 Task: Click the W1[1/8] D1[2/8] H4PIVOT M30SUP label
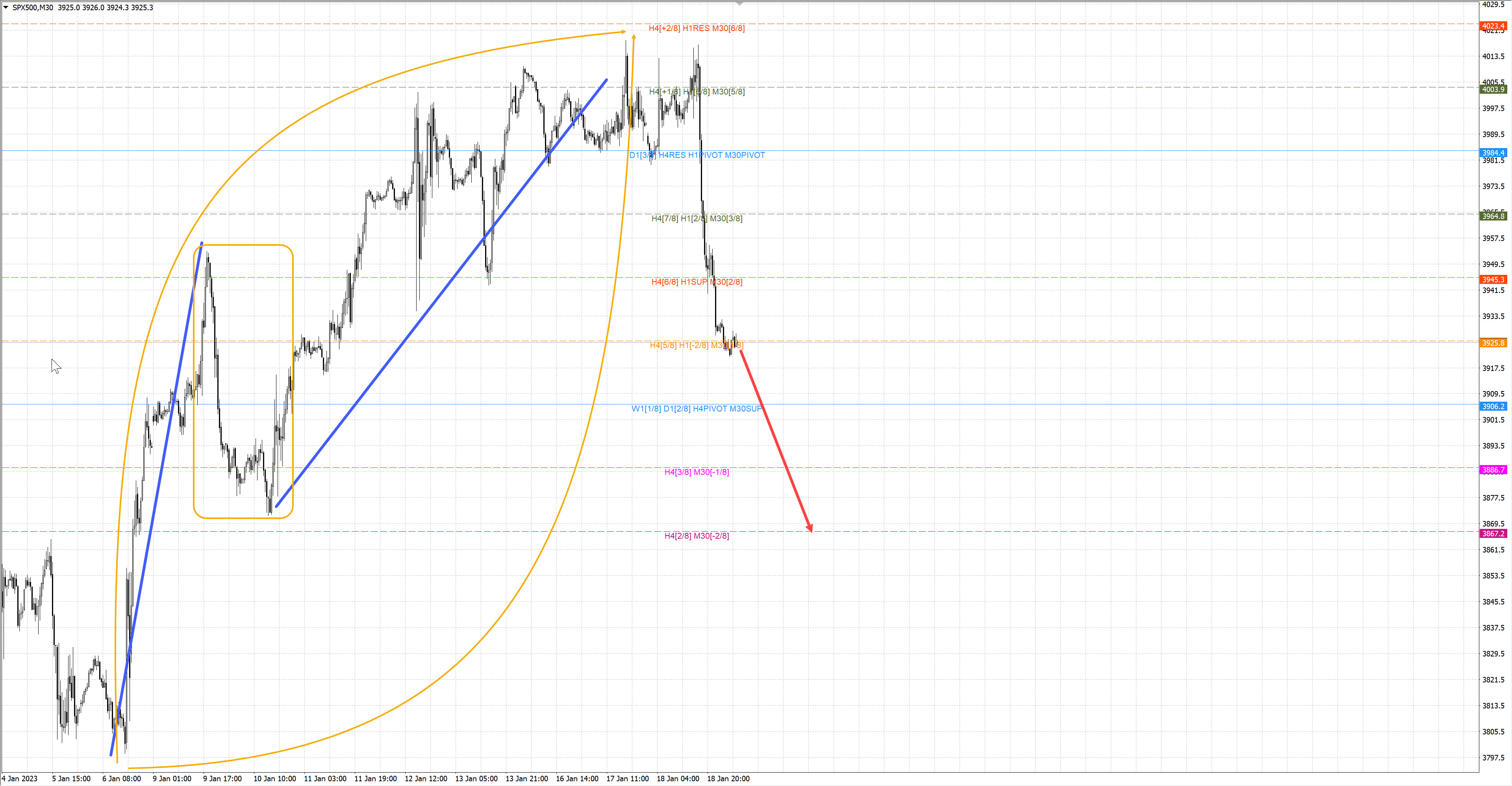coord(696,409)
